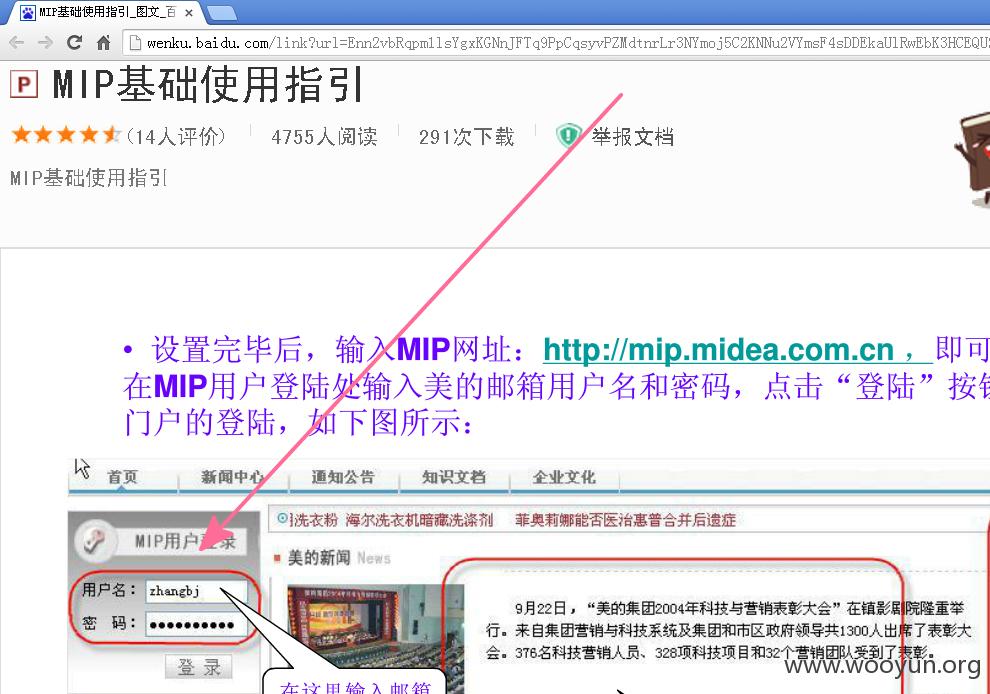Select the 通知公告 navigation tab
The image size is (990, 694).
[x=343, y=477]
